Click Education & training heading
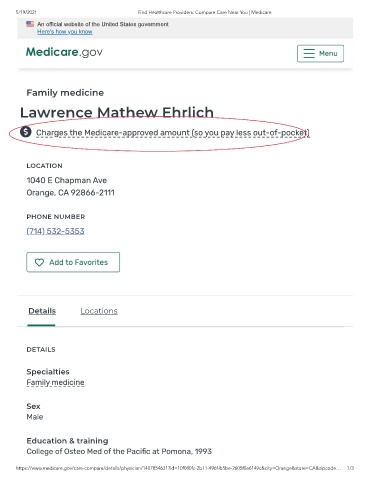This screenshot has width=370, height=480. coord(67,441)
